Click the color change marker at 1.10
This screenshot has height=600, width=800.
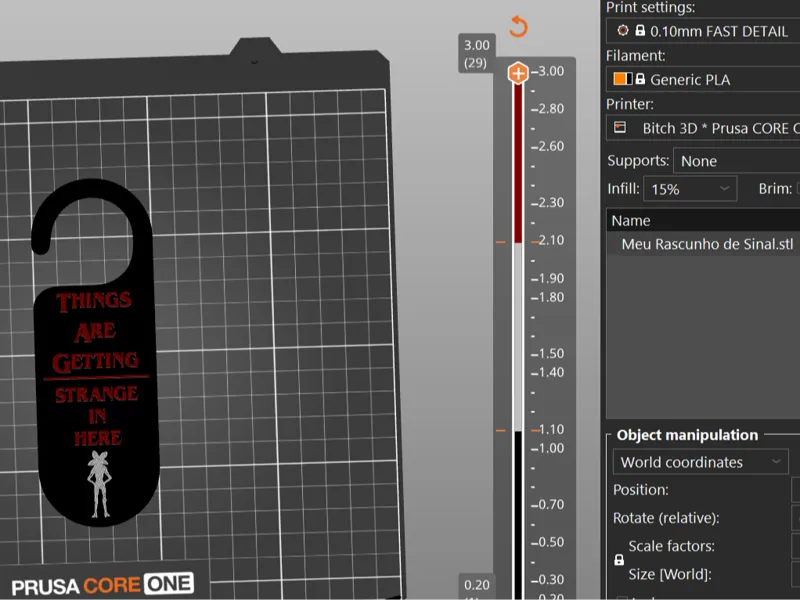click(501, 431)
